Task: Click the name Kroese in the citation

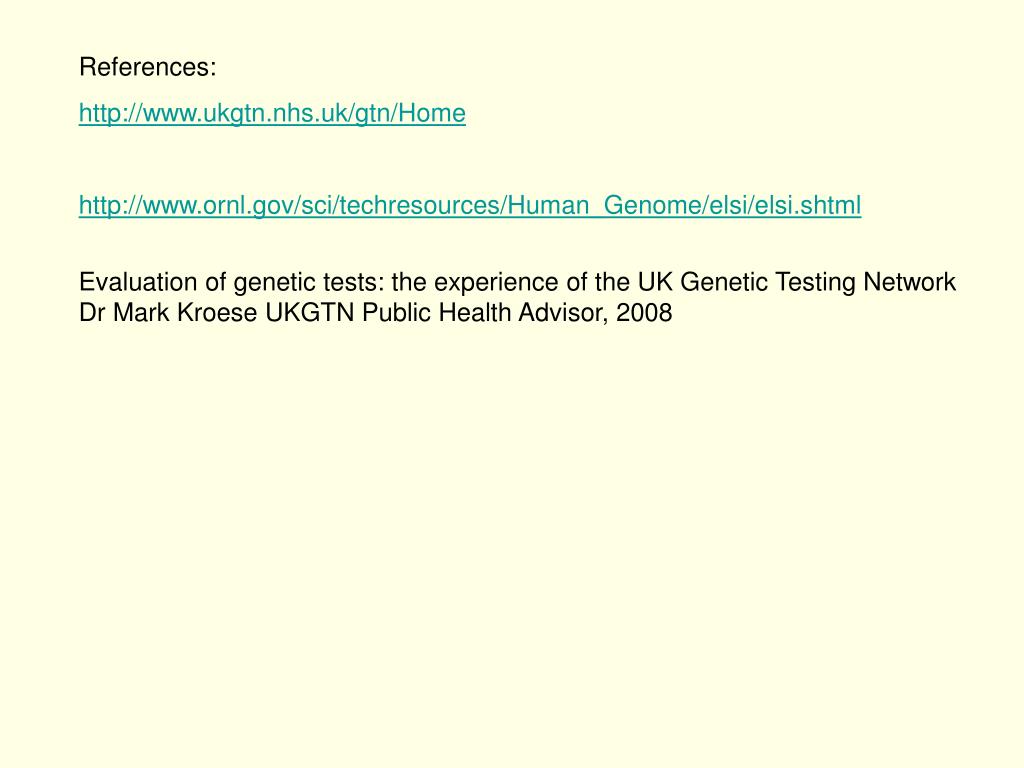Action: point(217,312)
